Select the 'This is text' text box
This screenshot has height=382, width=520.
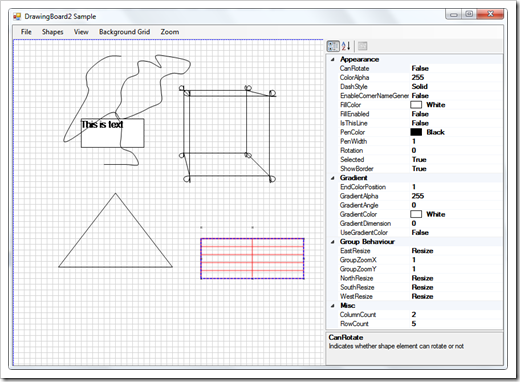[113, 133]
